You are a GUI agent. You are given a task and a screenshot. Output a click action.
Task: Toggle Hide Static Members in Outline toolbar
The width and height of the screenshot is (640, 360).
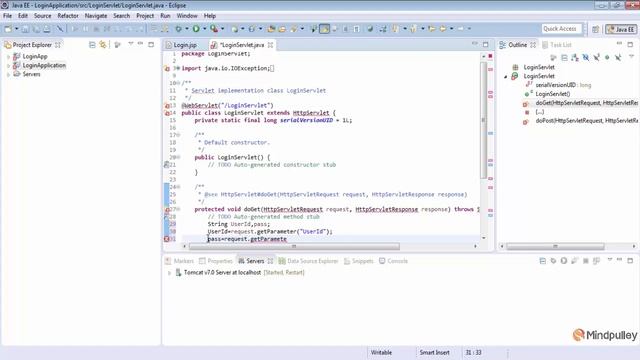click(597, 58)
